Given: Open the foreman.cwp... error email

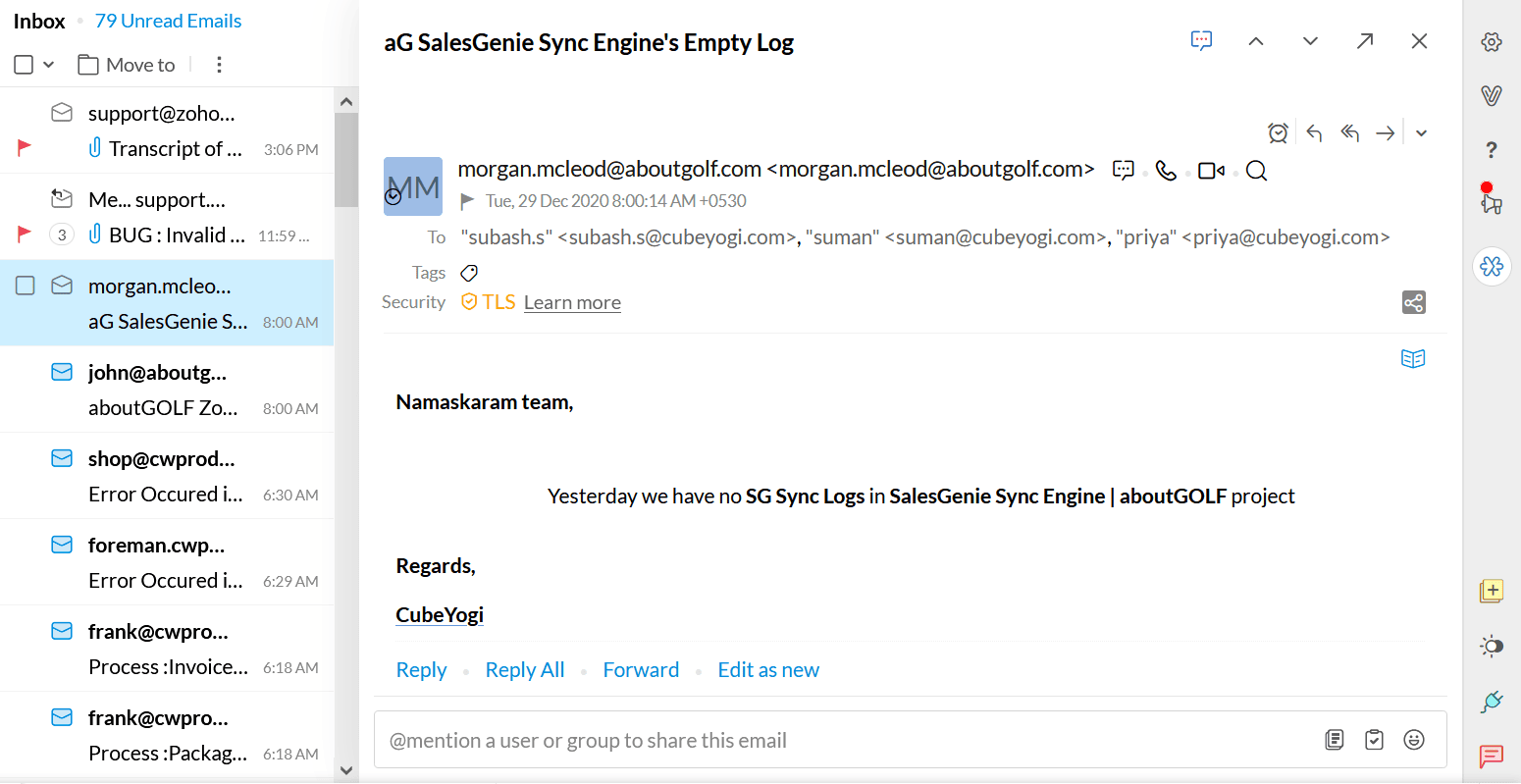Looking at the screenshot, I should tap(167, 562).
